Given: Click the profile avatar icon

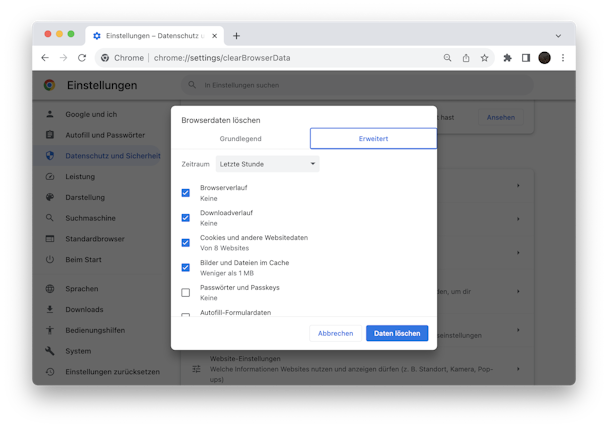Looking at the screenshot, I should 544,58.
